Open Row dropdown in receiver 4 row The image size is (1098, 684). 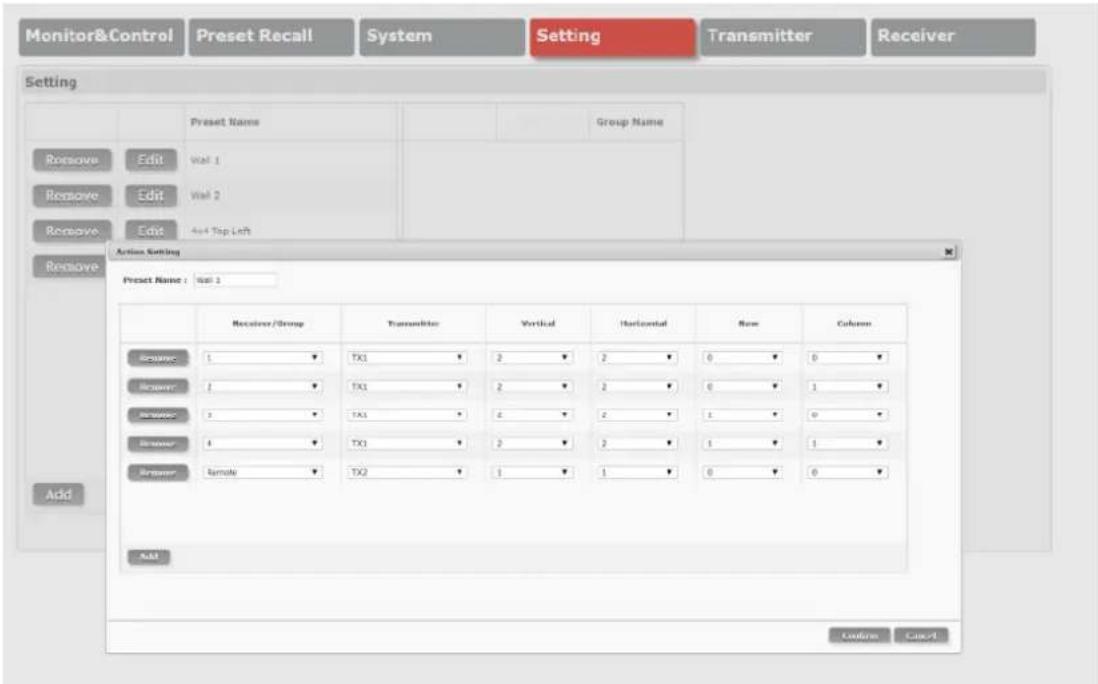point(743,443)
